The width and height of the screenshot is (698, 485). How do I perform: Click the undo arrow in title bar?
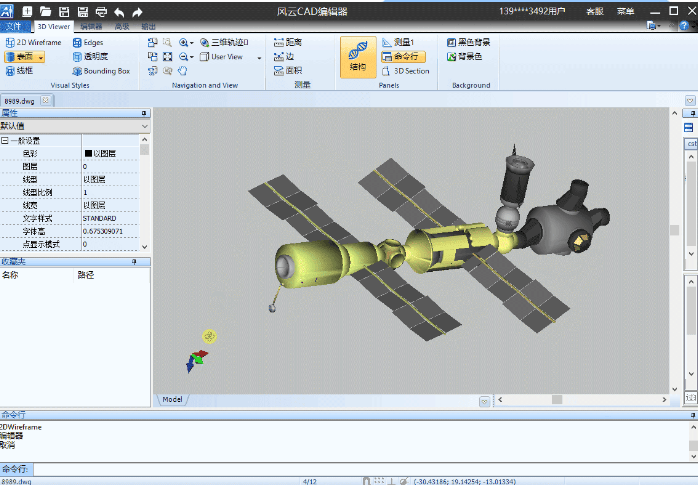click(119, 11)
